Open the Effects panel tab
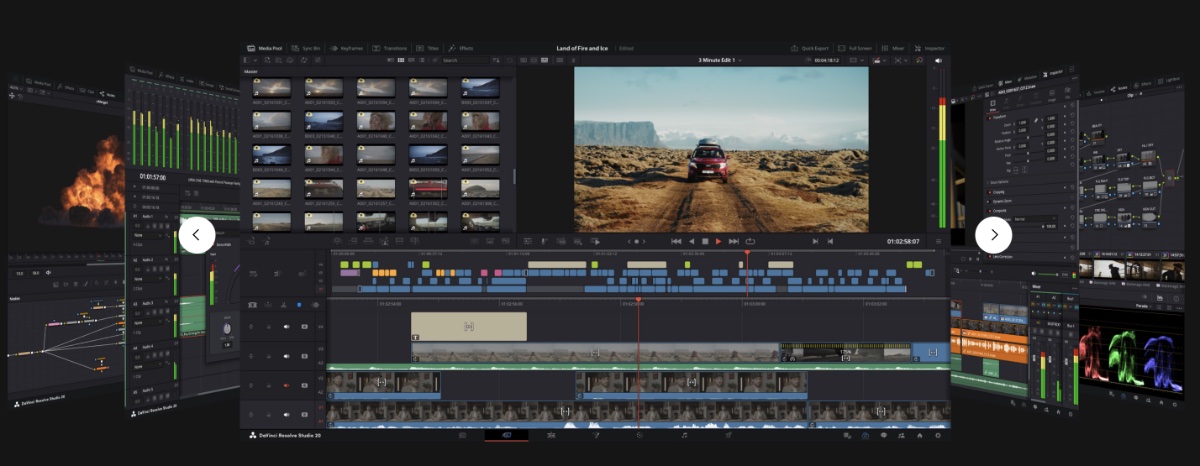1200x466 pixels. (461, 48)
